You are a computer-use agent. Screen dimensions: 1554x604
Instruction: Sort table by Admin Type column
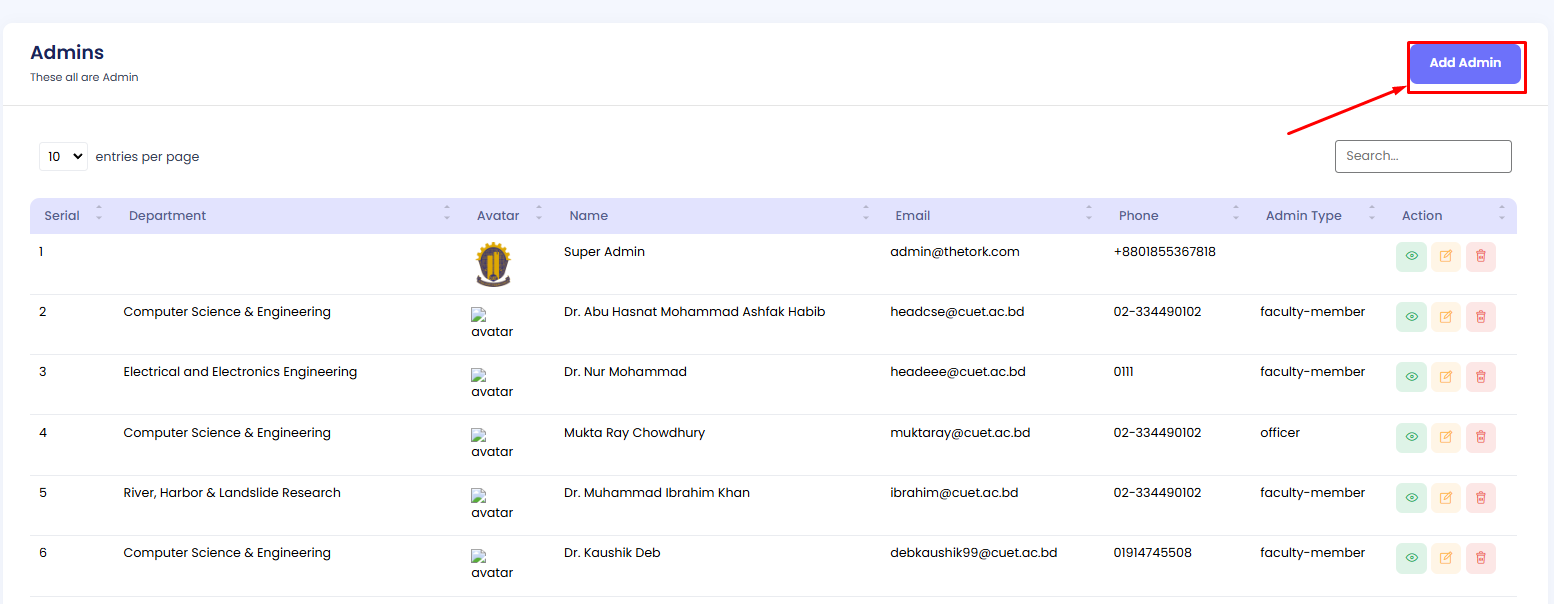(1303, 216)
